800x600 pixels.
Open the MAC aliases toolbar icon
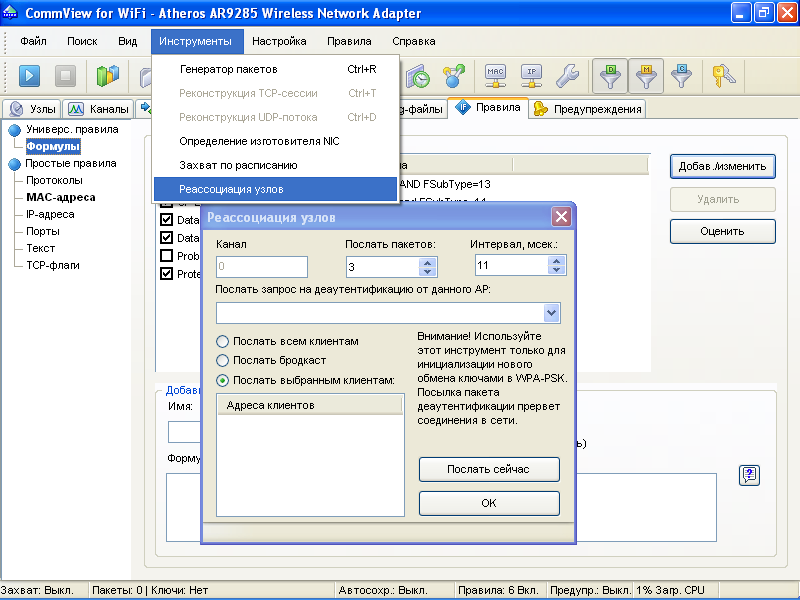(495, 76)
